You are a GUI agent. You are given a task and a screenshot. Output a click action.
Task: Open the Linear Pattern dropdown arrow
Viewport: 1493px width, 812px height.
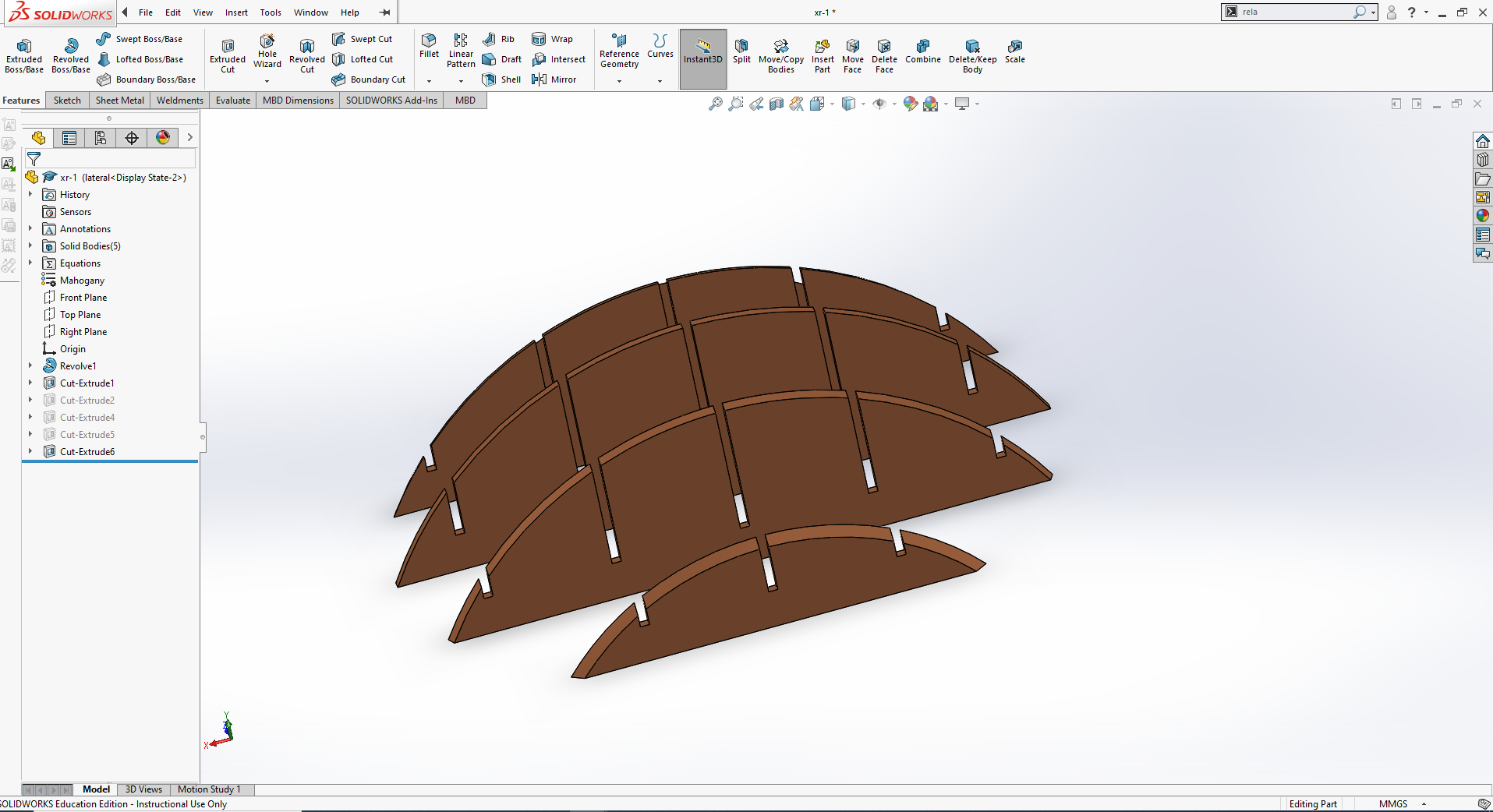[x=461, y=81]
